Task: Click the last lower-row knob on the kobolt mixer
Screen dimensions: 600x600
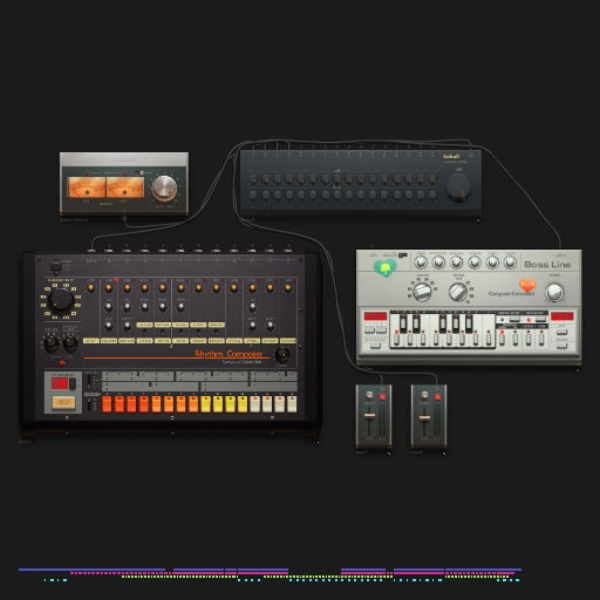Action: coord(433,194)
